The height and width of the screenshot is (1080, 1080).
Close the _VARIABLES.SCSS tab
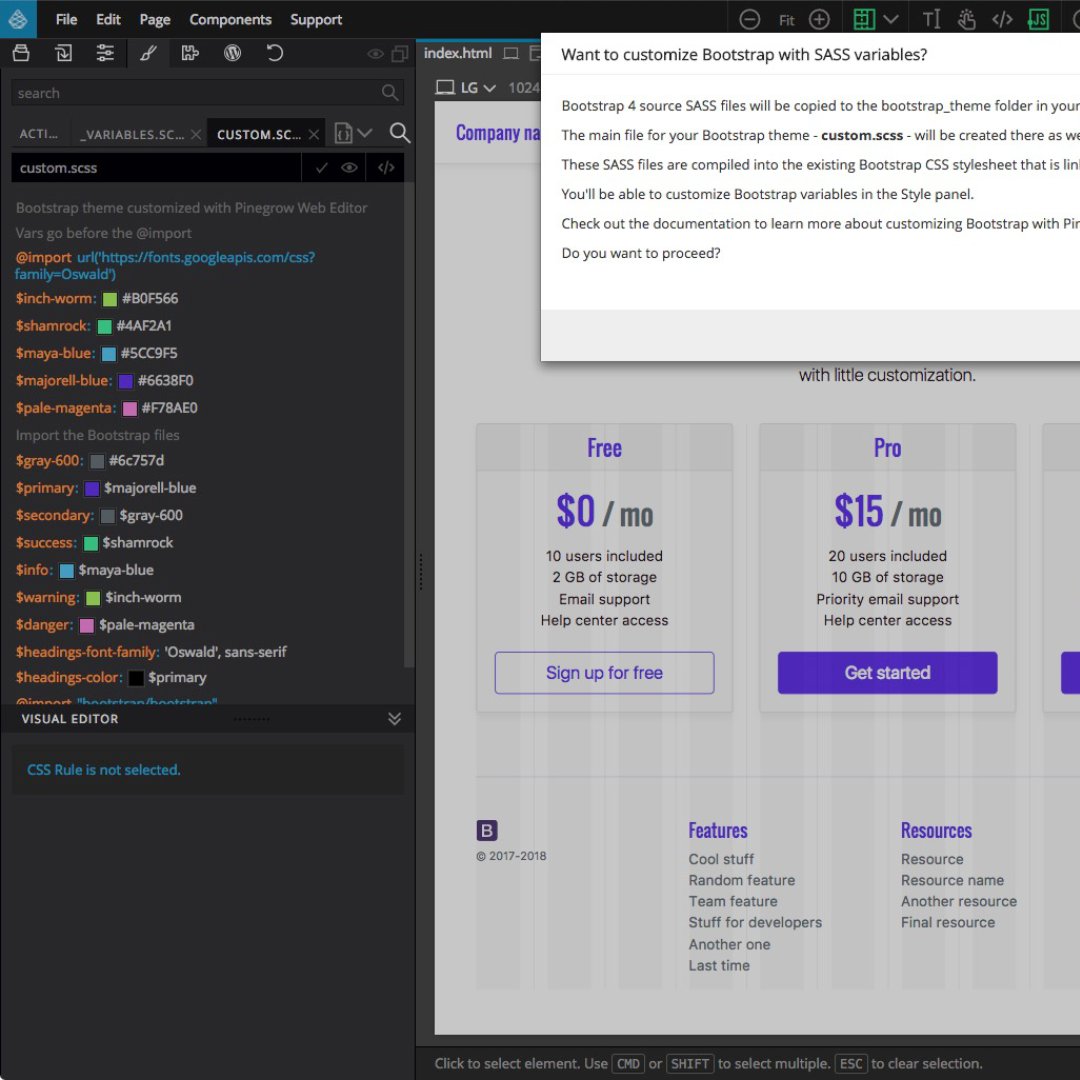click(196, 134)
